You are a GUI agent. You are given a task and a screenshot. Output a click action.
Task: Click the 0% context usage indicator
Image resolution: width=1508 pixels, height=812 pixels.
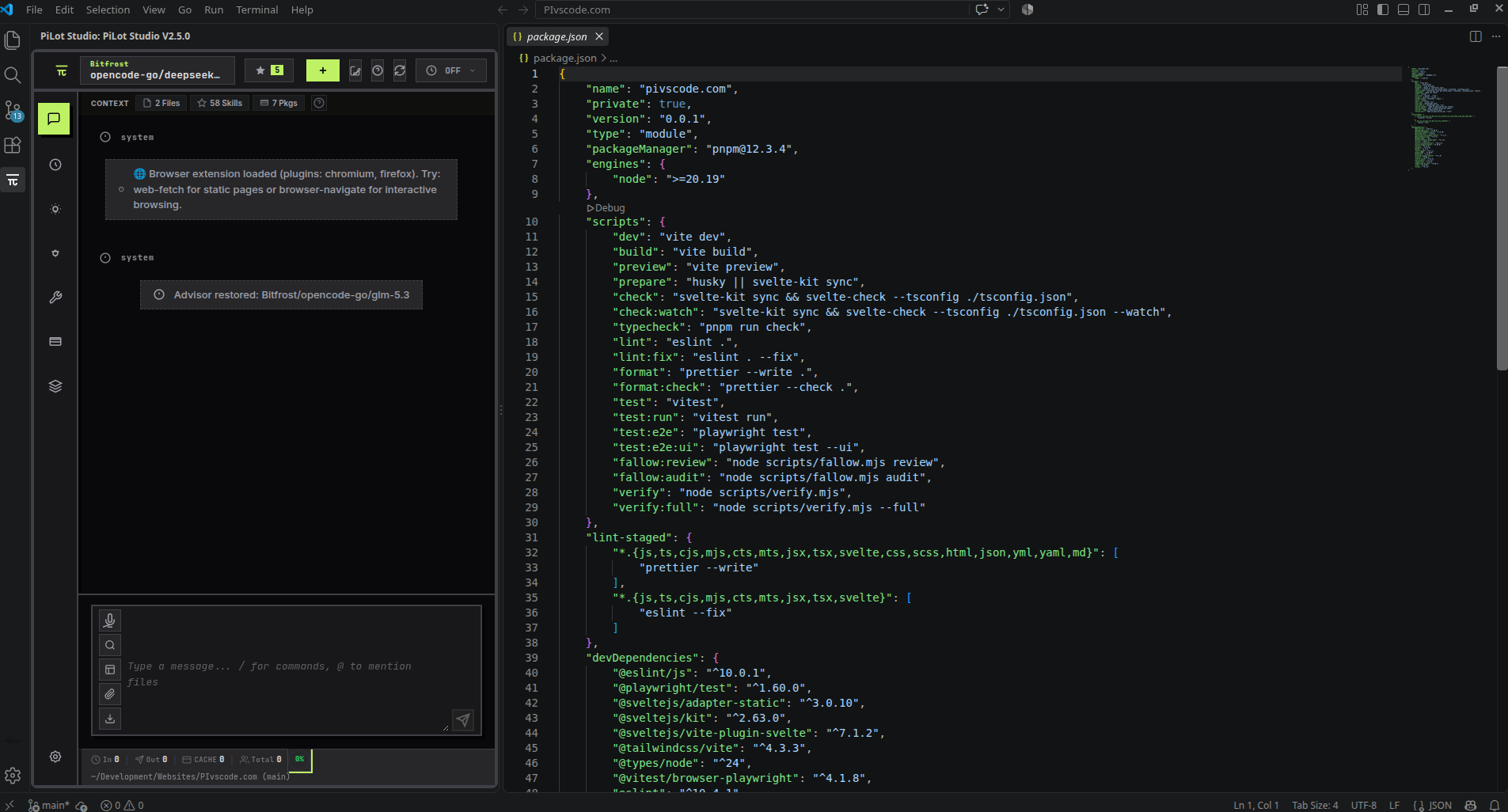point(300,759)
